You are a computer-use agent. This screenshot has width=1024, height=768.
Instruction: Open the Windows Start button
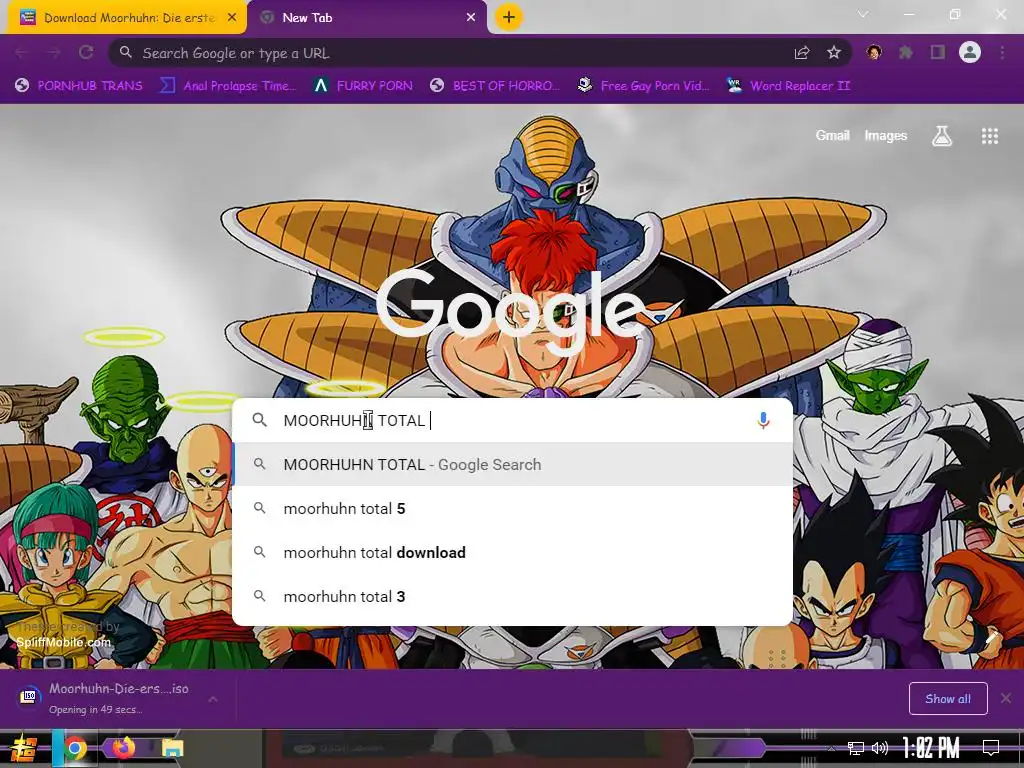23,748
